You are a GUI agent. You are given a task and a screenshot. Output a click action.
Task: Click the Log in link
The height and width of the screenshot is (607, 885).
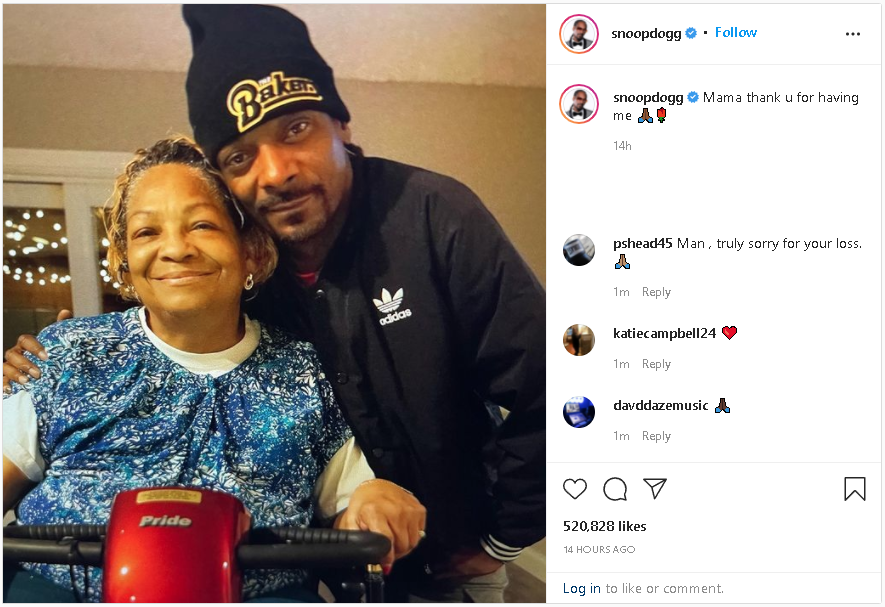(x=581, y=588)
